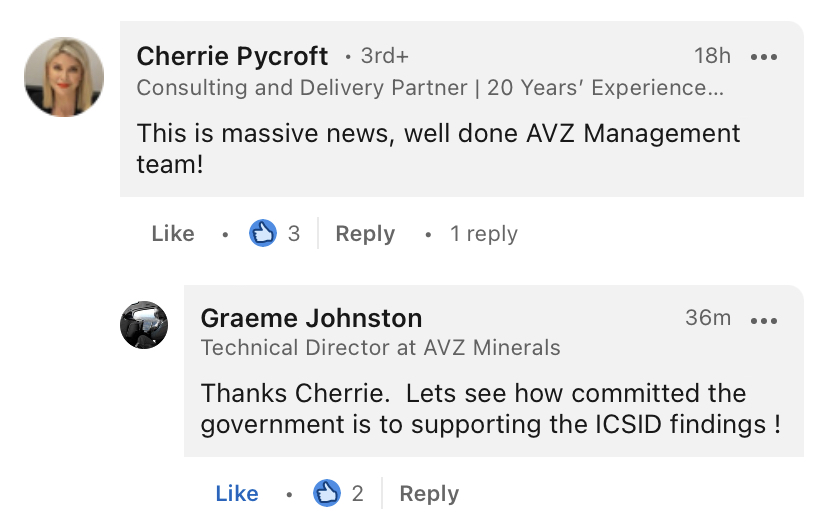Viewport: 828px width, 527px height.
Task: Click the 18h timestamp
Action: (712, 56)
